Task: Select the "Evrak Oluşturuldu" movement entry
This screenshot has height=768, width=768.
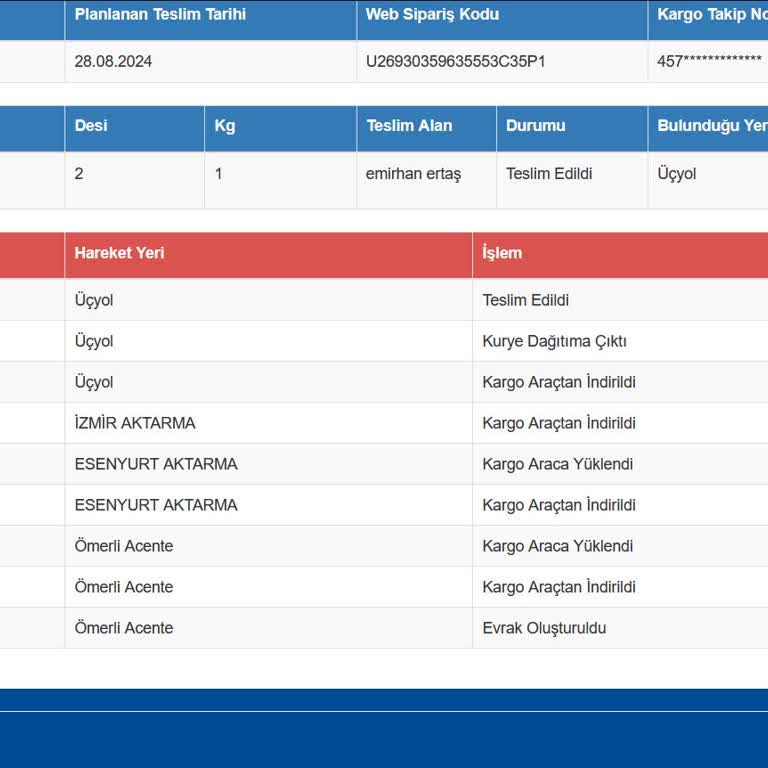Action: click(544, 628)
